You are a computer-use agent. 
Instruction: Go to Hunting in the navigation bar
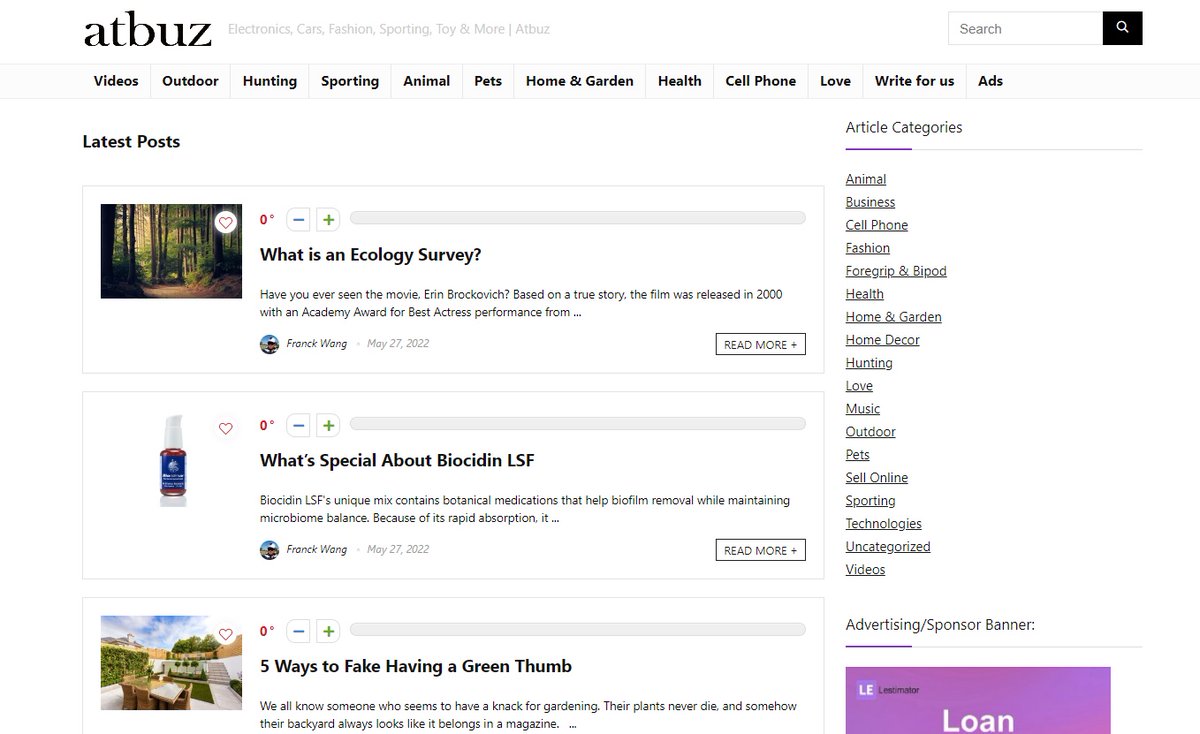tap(270, 81)
